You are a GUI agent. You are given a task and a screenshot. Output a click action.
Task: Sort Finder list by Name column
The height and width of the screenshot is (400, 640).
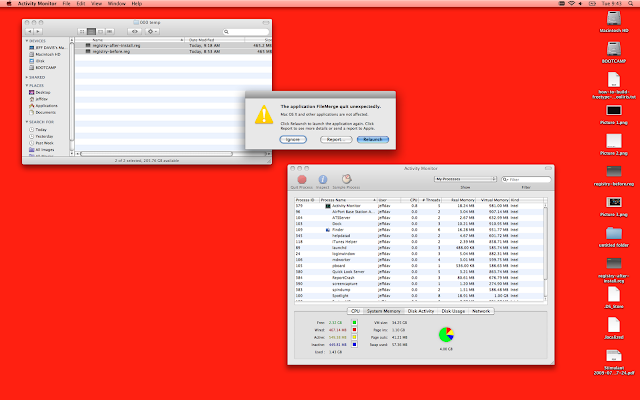[x=130, y=40]
